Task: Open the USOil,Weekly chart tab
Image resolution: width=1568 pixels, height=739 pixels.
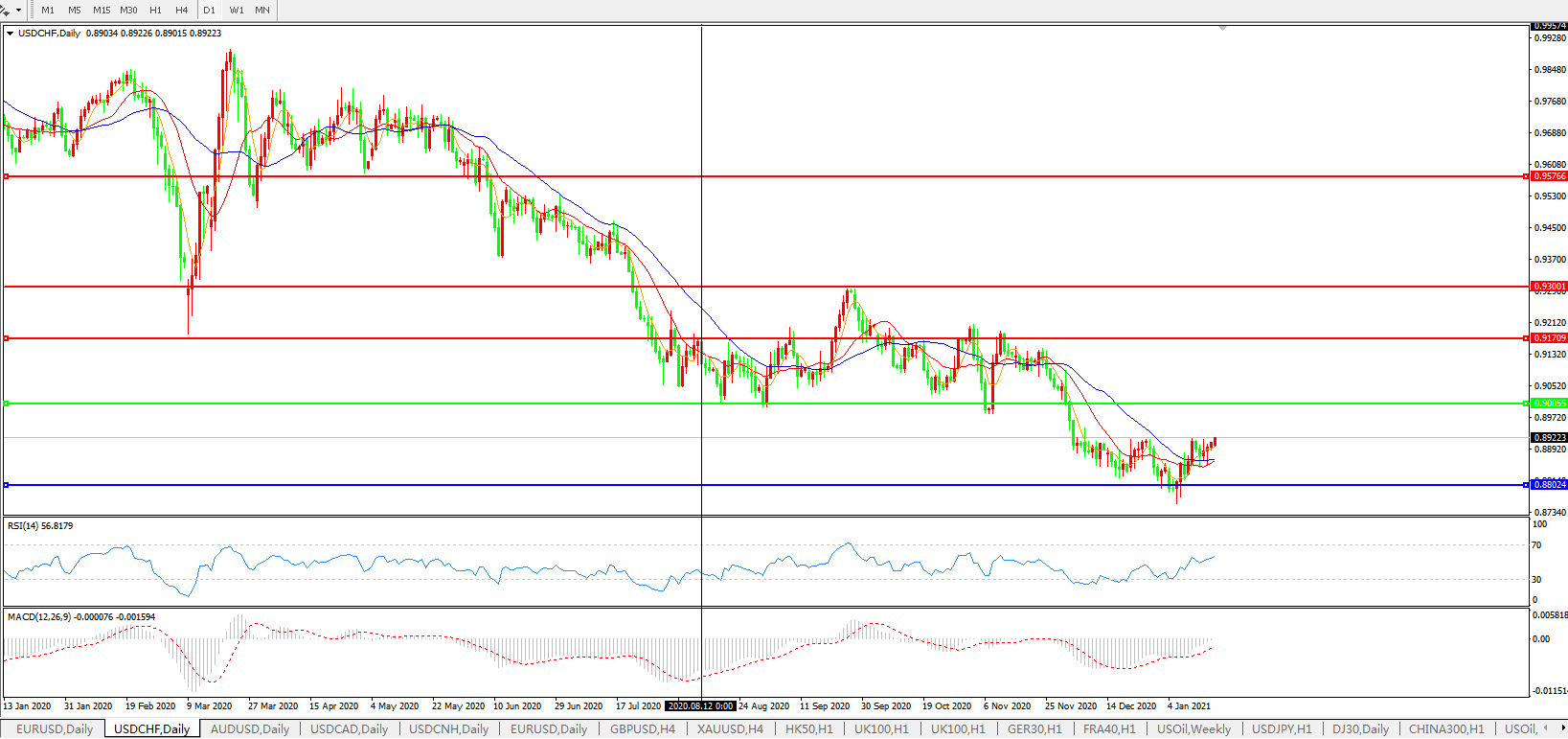Action: click(1193, 729)
